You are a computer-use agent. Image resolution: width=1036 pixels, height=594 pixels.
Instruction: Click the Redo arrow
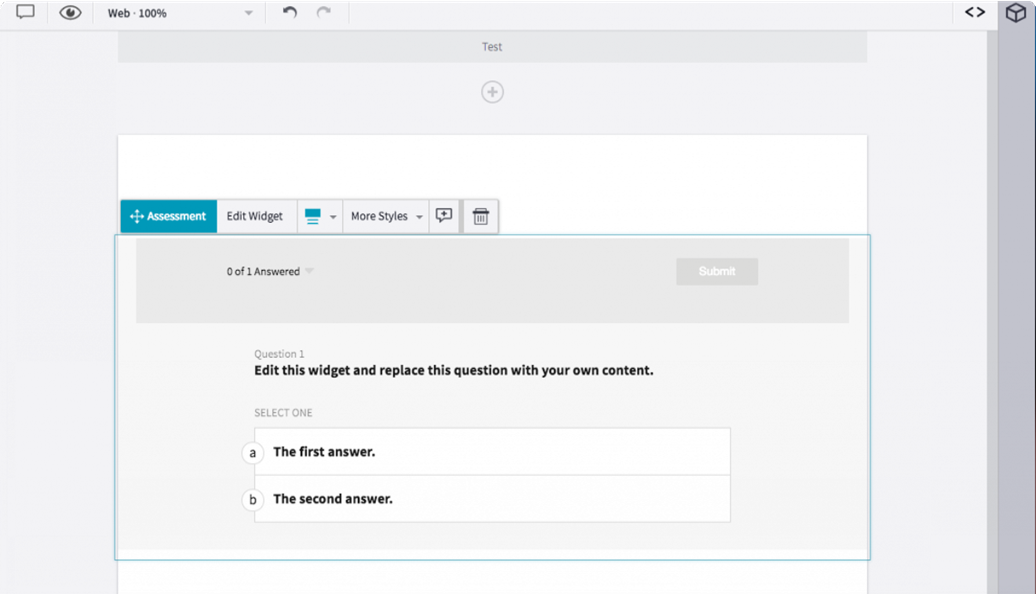click(x=322, y=13)
